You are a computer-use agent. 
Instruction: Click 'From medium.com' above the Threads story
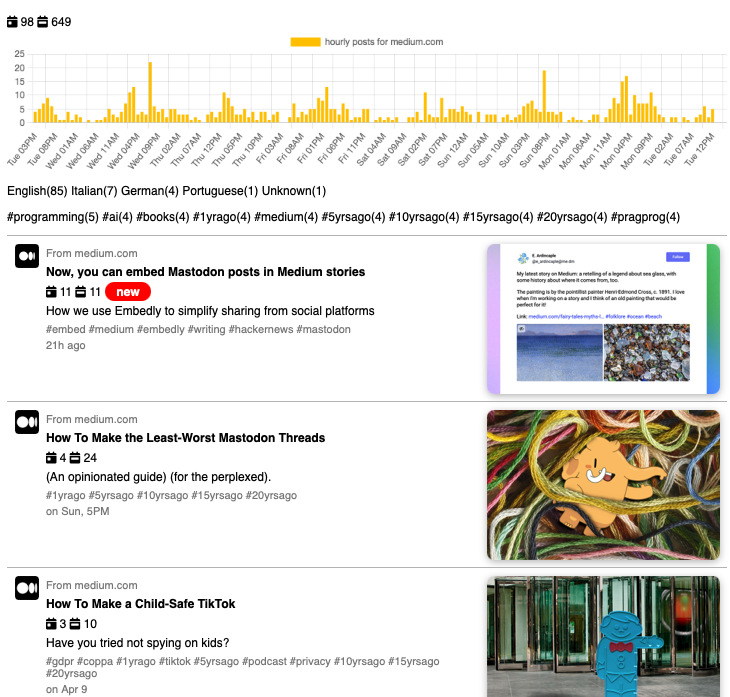click(x=92, y=420)
